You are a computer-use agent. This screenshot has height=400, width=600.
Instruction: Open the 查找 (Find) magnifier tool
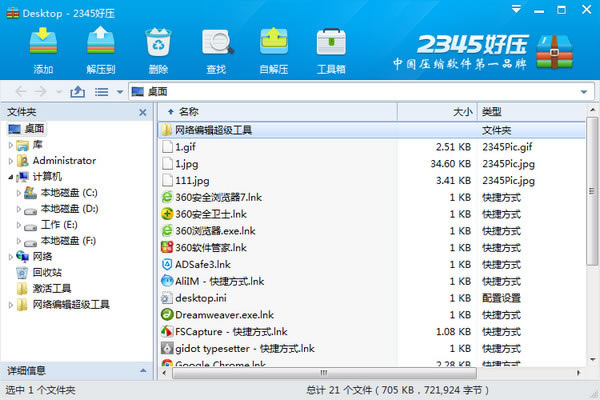click(216, 47)
